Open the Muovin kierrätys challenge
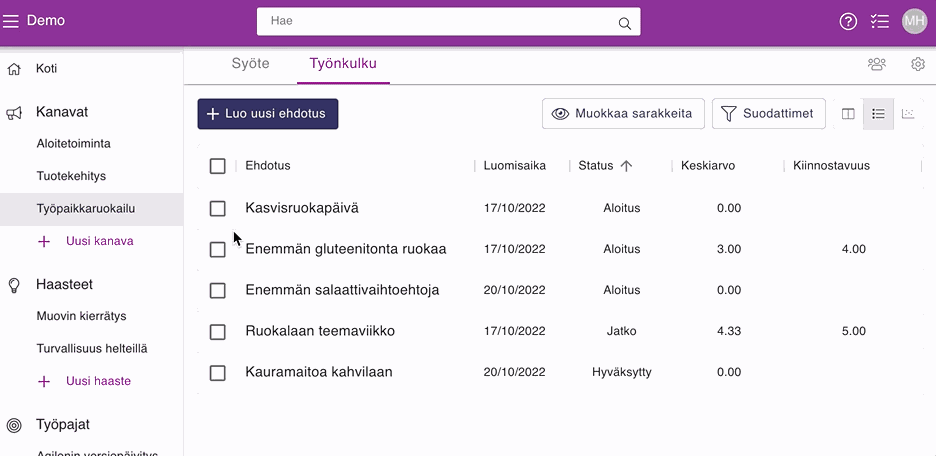 click(x=81, y=316)
